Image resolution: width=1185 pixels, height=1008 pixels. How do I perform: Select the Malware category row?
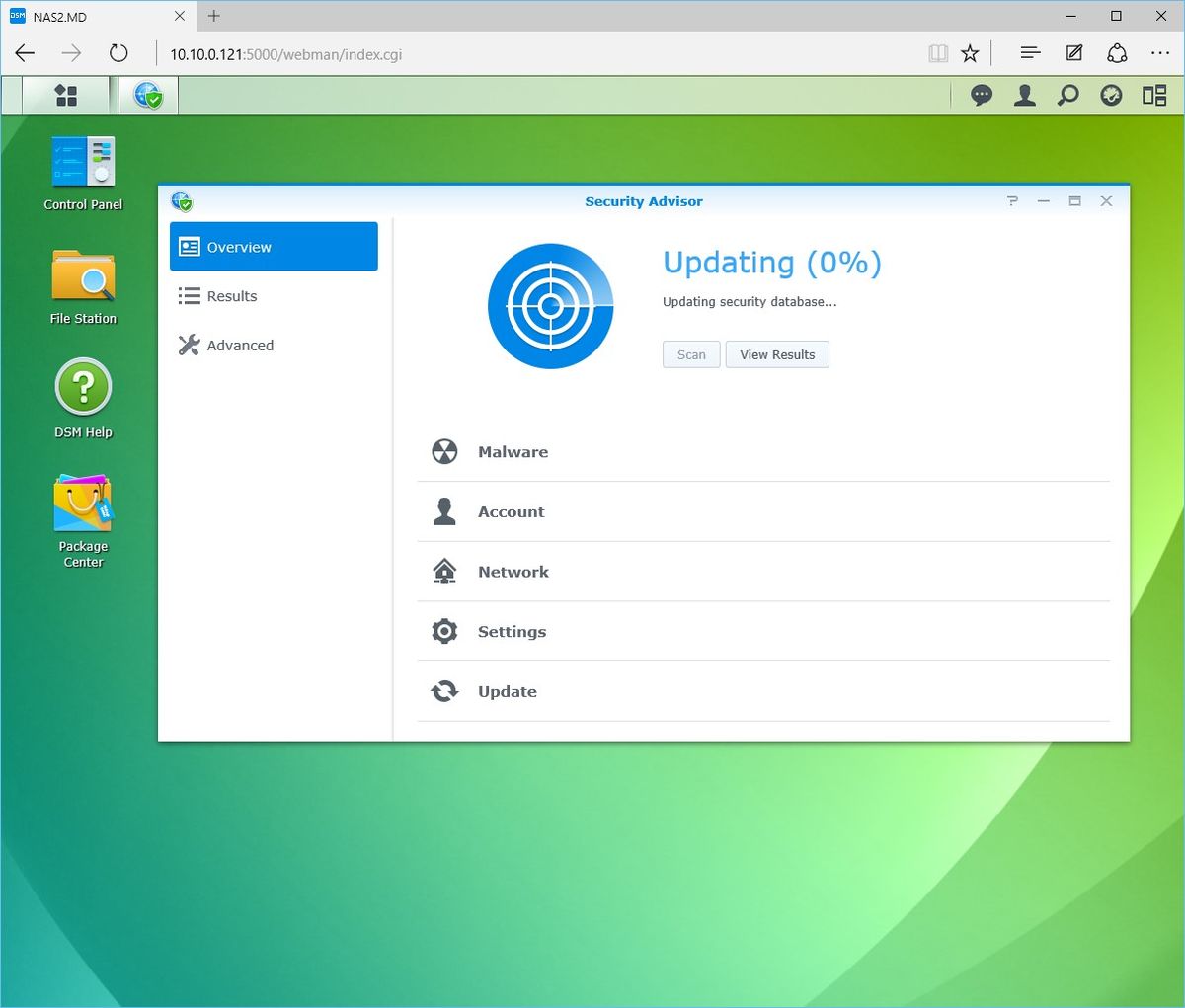pyautogui.click(x=763, y=452)
